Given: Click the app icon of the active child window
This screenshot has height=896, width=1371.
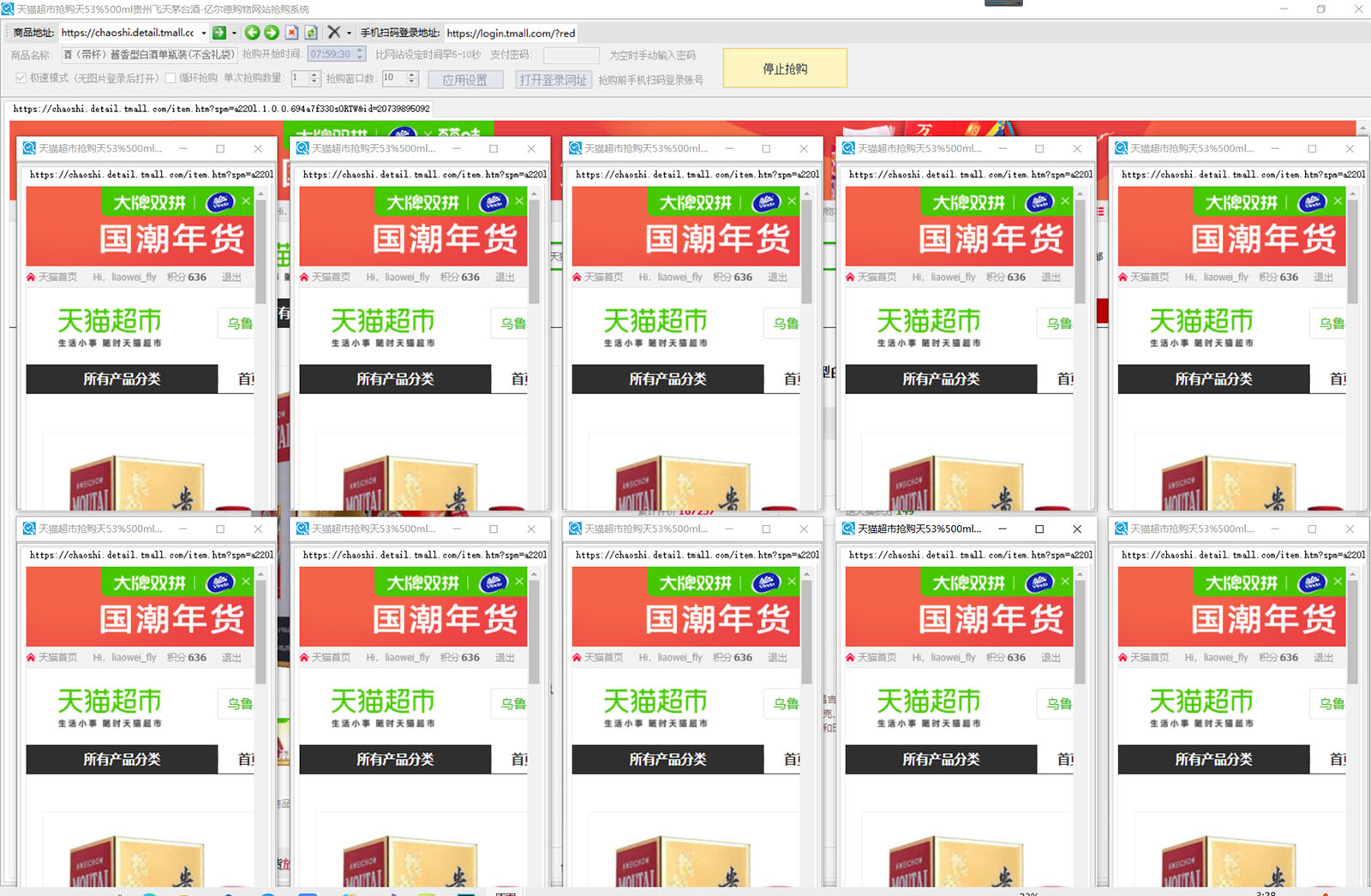Looking at the screenshot, I should pyautogui.click(x=848, y=529).
